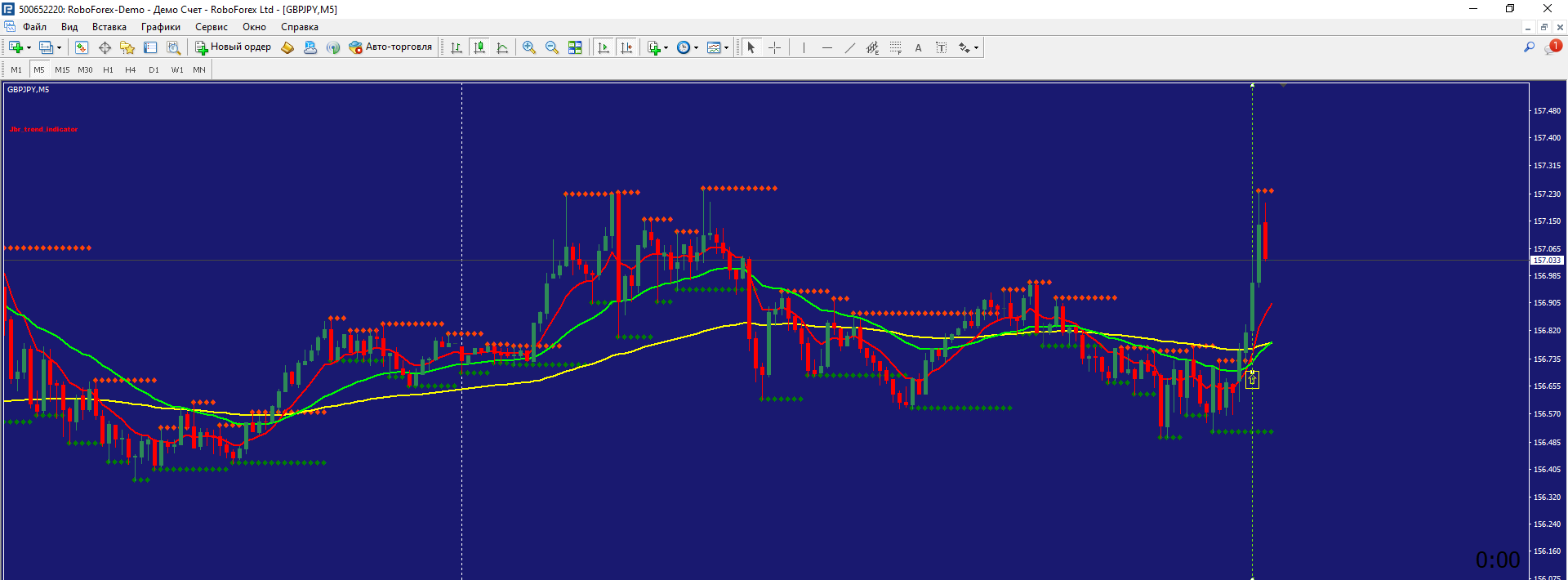Open the Market Watch window icon
The image size is (1568, 580).
point(81,47)
